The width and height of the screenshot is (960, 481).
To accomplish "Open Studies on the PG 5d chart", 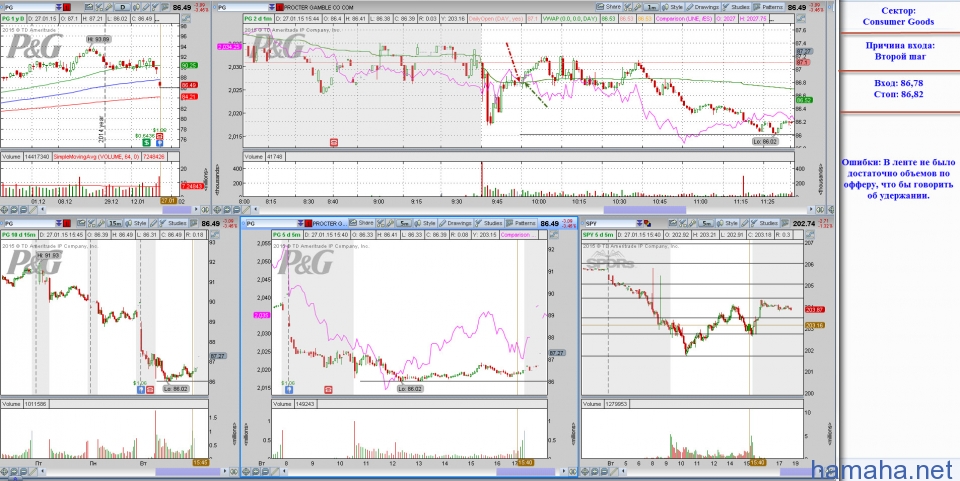I will 490,223.
